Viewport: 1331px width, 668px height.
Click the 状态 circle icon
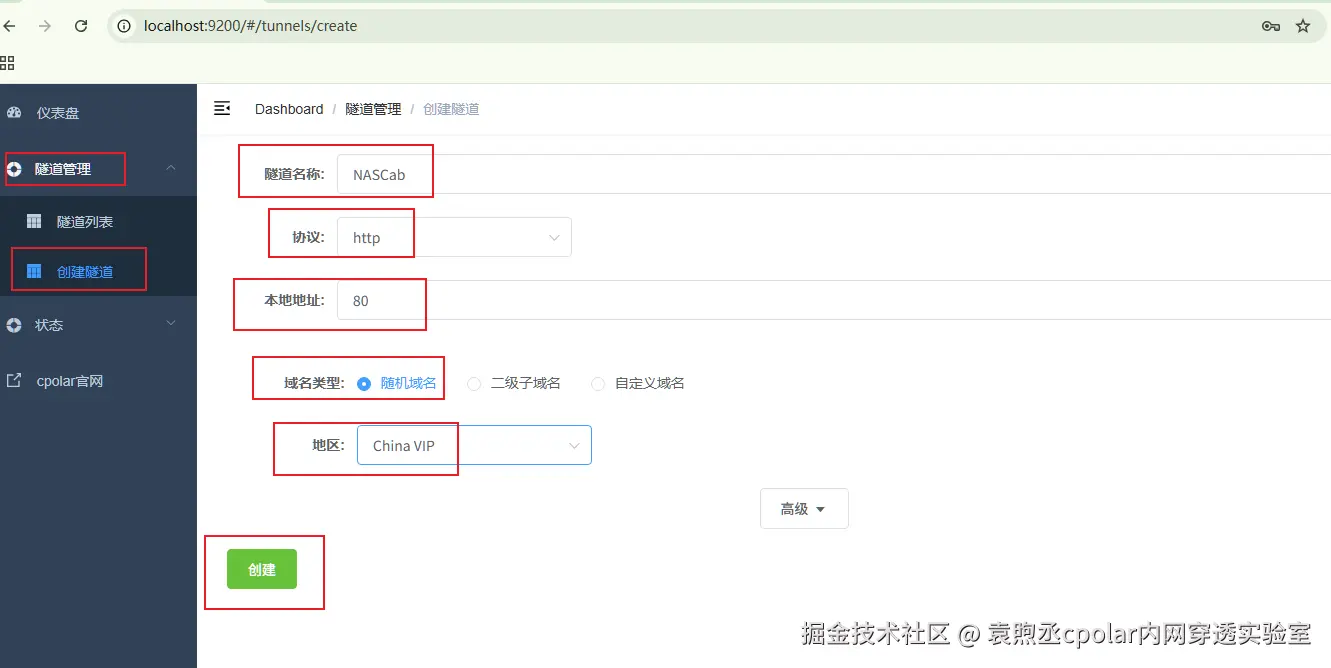click(14, 325)
